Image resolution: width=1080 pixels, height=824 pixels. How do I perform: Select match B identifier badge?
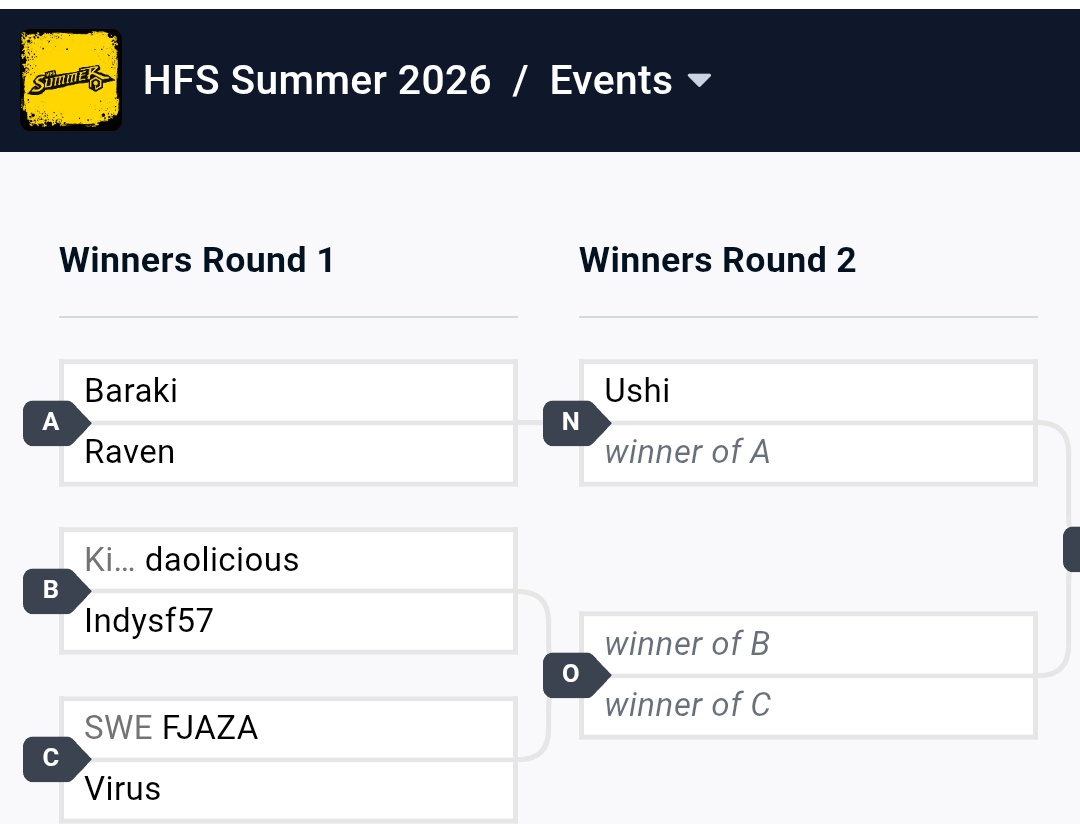[x=56, y=590]
